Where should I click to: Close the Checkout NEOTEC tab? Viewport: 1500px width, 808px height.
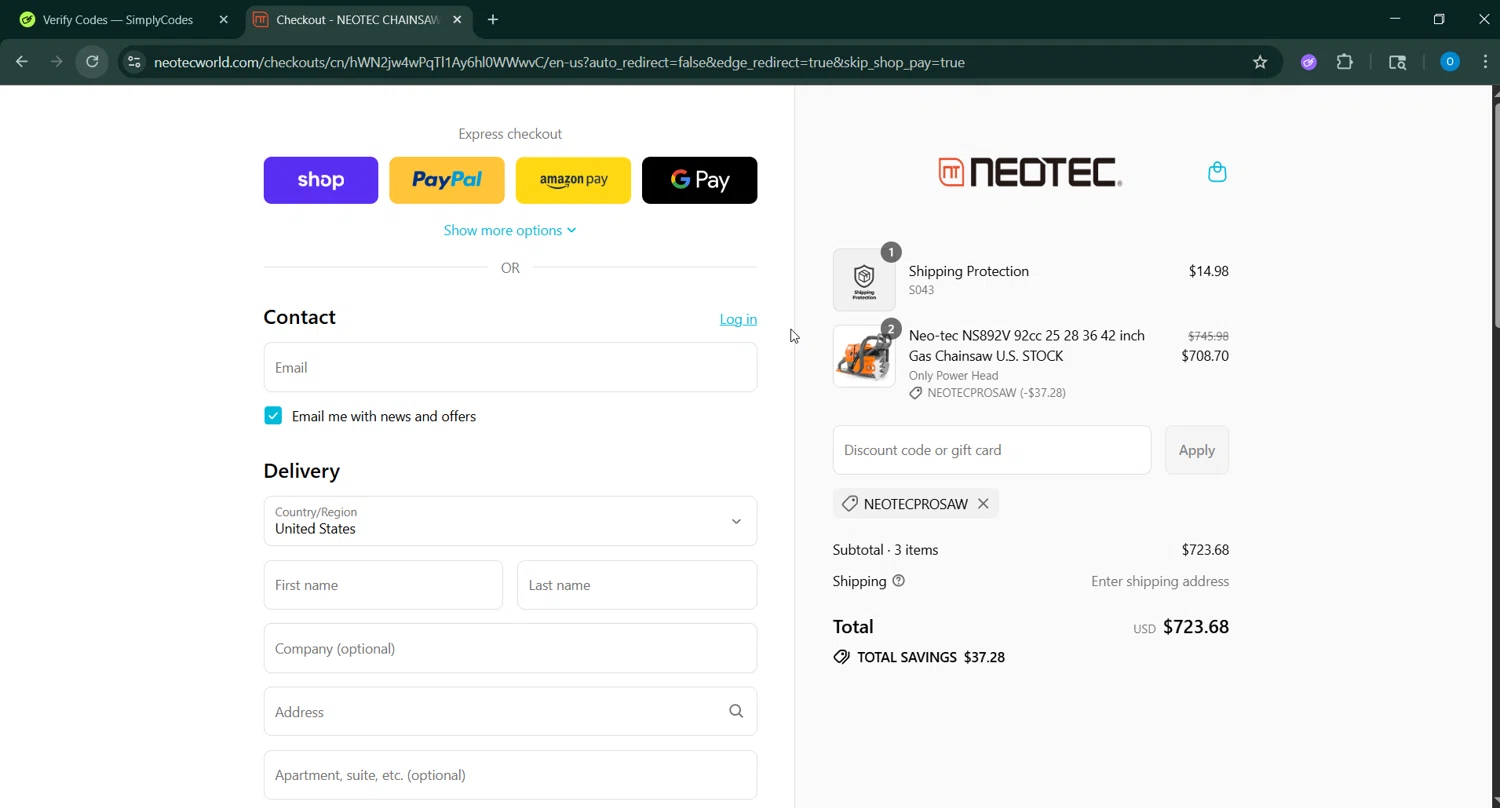tap(457, 20)
